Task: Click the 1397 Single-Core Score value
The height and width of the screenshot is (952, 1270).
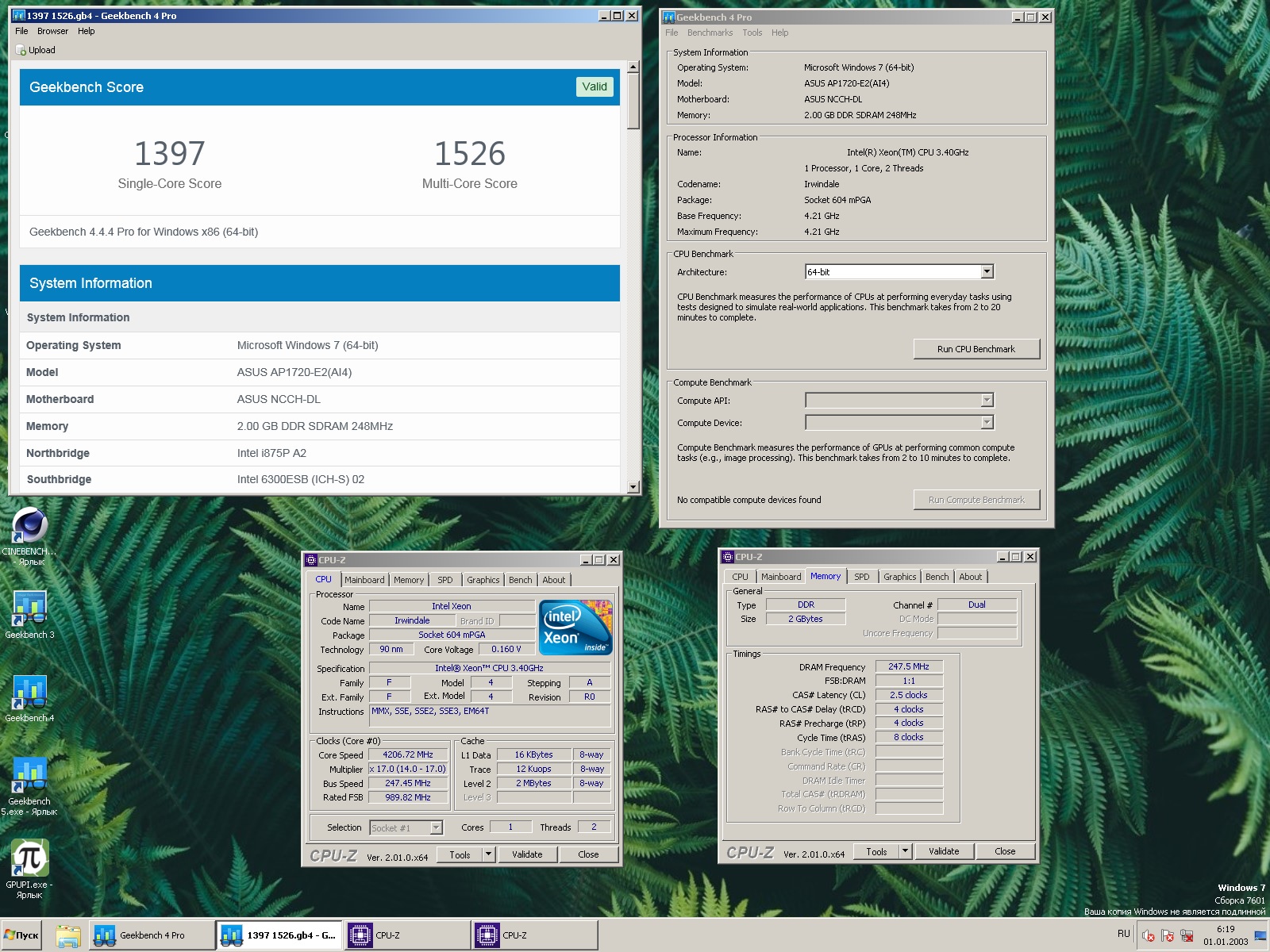Action: (170, 153)
